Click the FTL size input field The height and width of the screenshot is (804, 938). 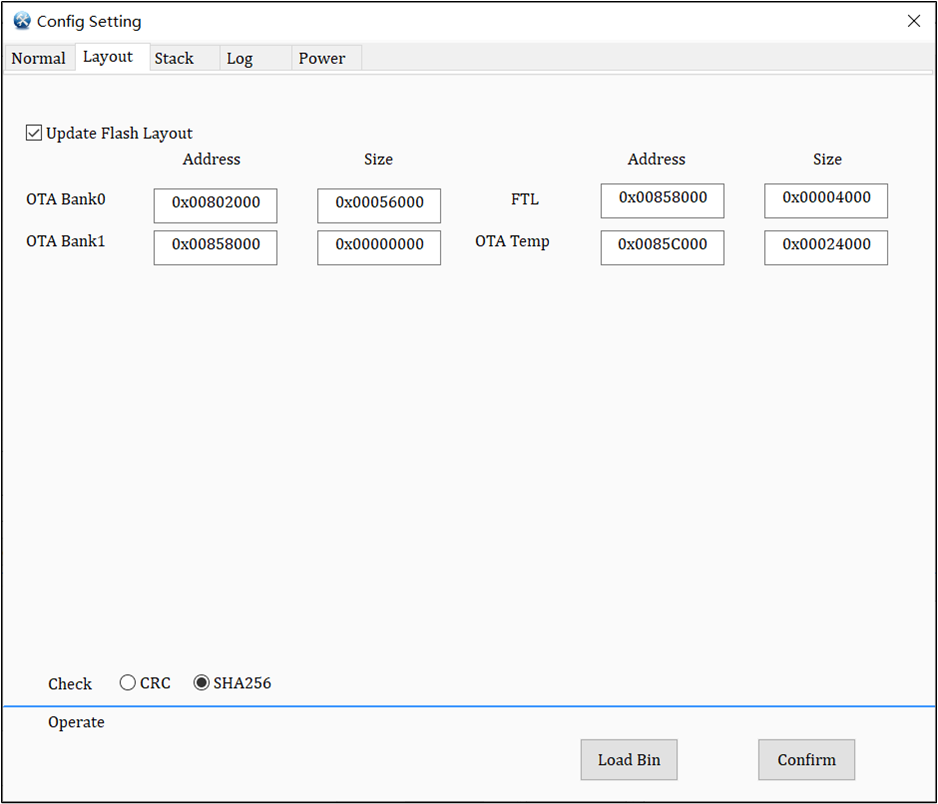click(x=825, y=200)
